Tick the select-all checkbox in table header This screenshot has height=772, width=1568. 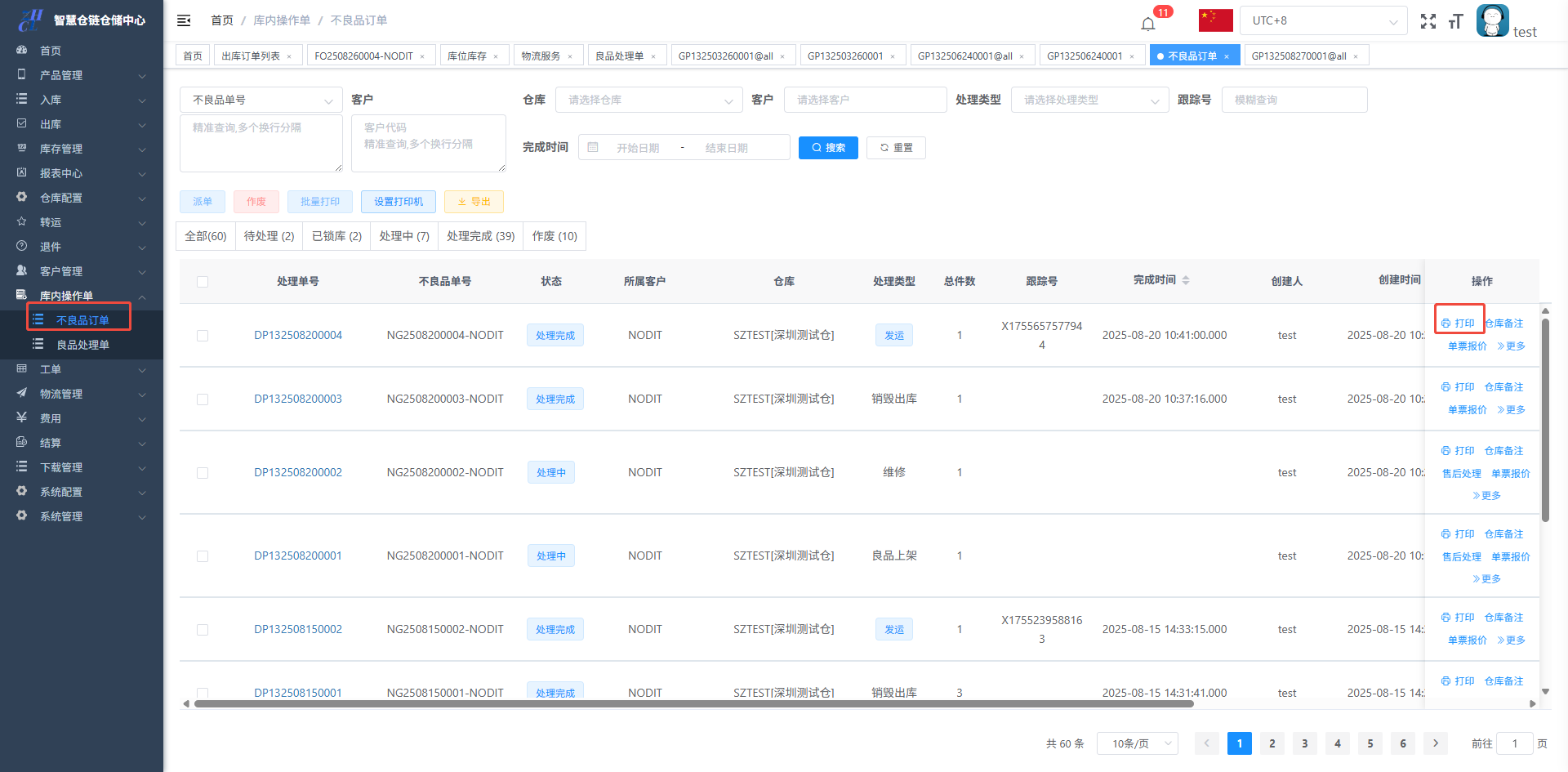pos(203,282)
